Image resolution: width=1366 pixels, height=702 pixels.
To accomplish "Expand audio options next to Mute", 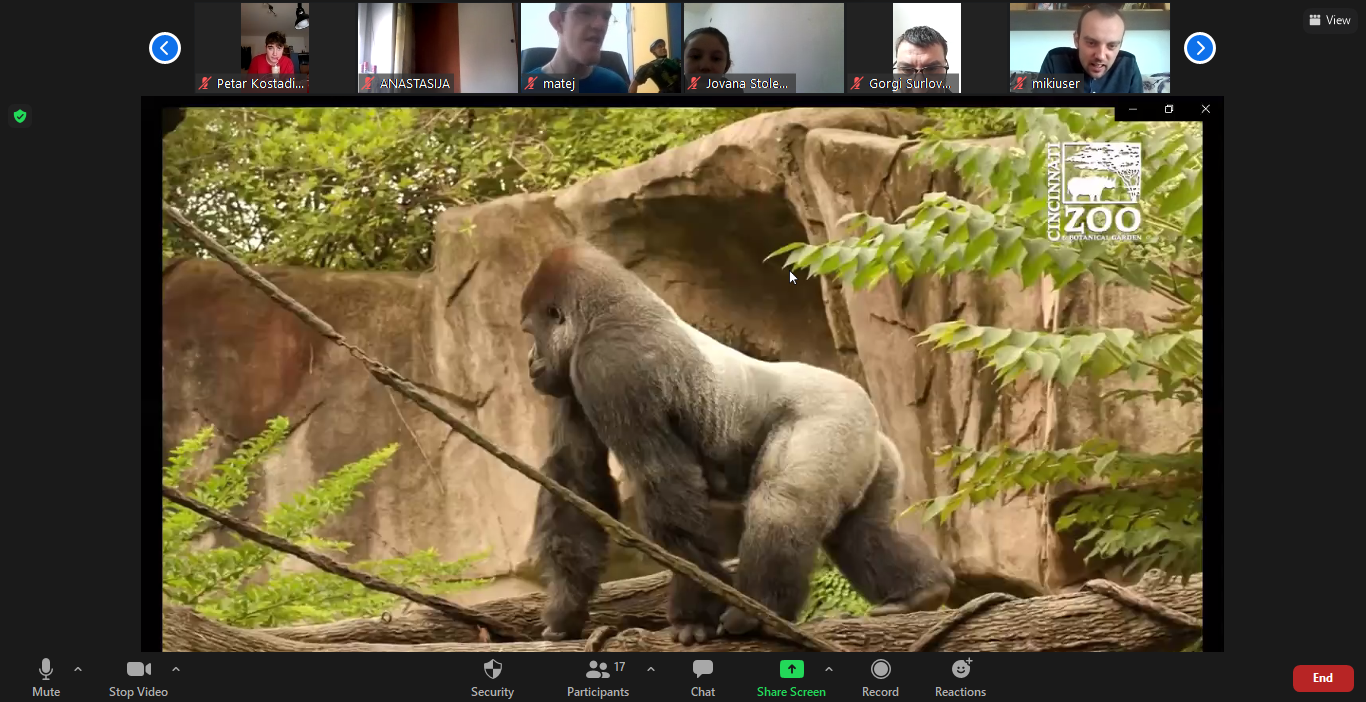I will click(78, 669).
